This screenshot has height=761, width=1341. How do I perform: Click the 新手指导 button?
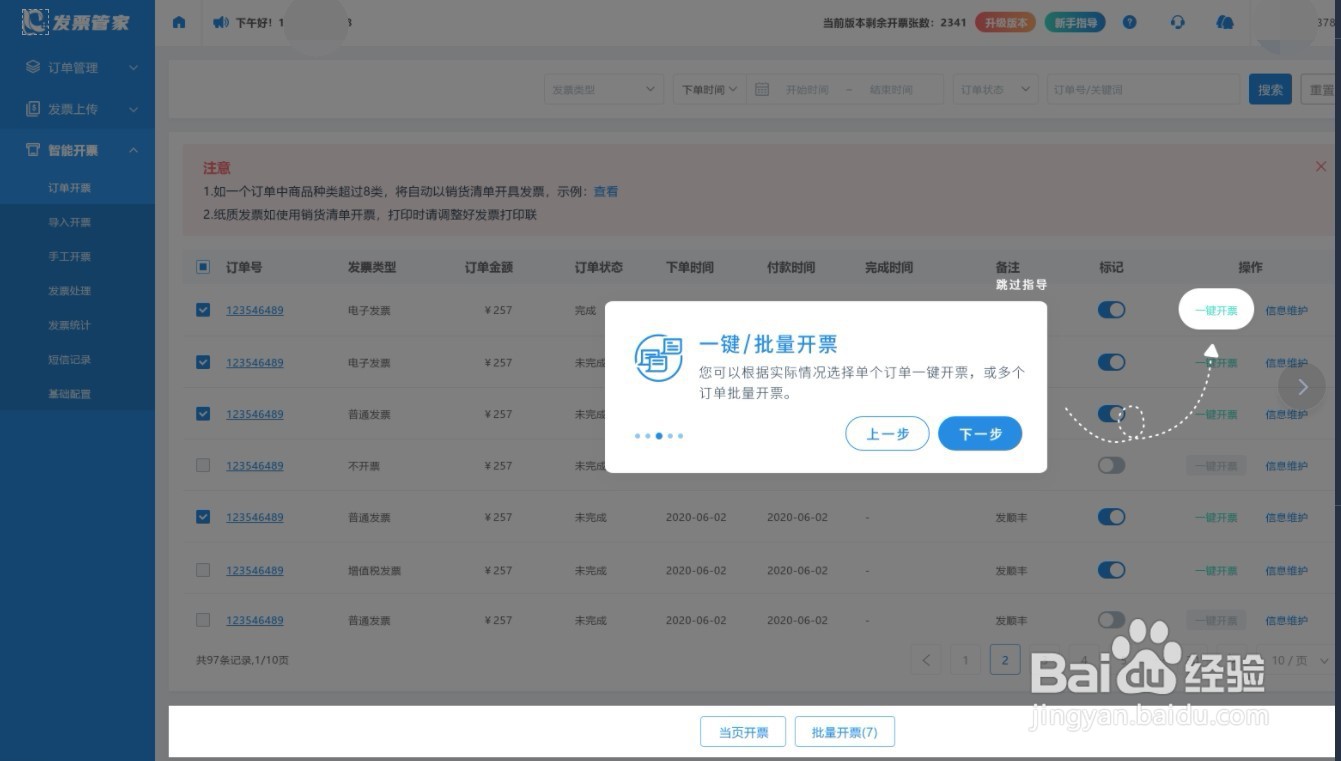[1075, 22]
